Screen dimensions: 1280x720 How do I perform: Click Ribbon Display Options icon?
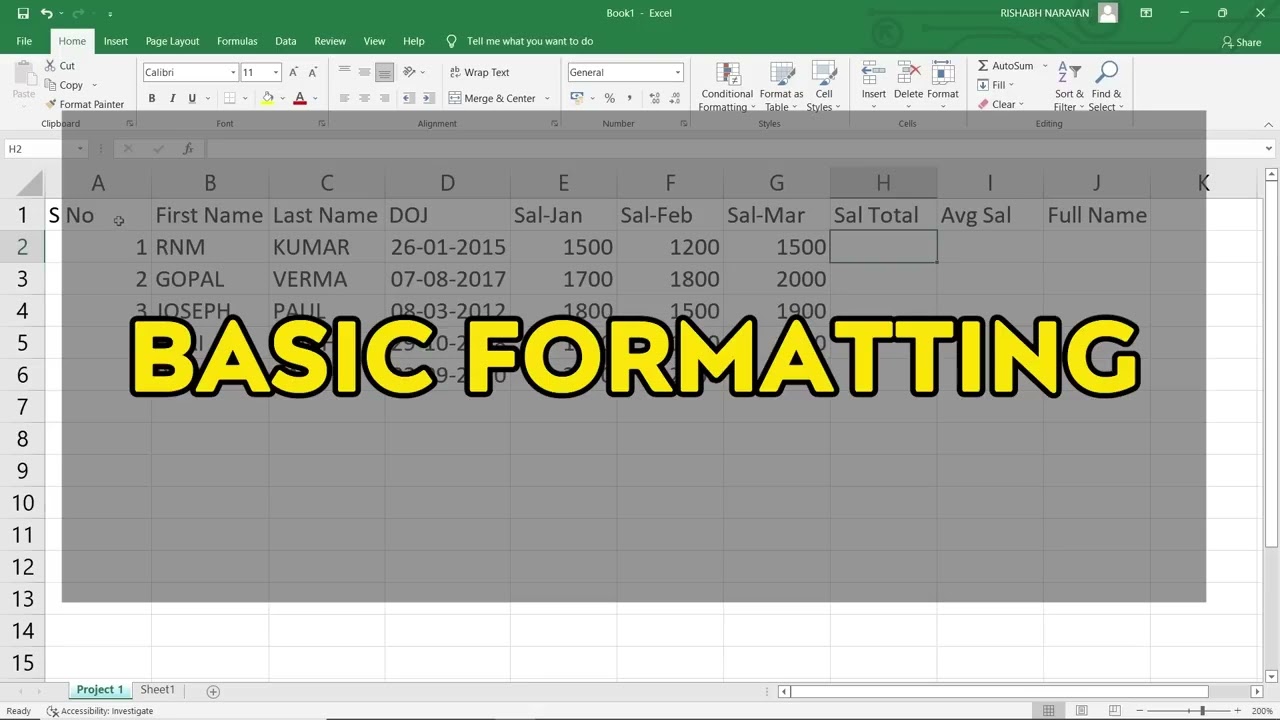(1146, 13)
